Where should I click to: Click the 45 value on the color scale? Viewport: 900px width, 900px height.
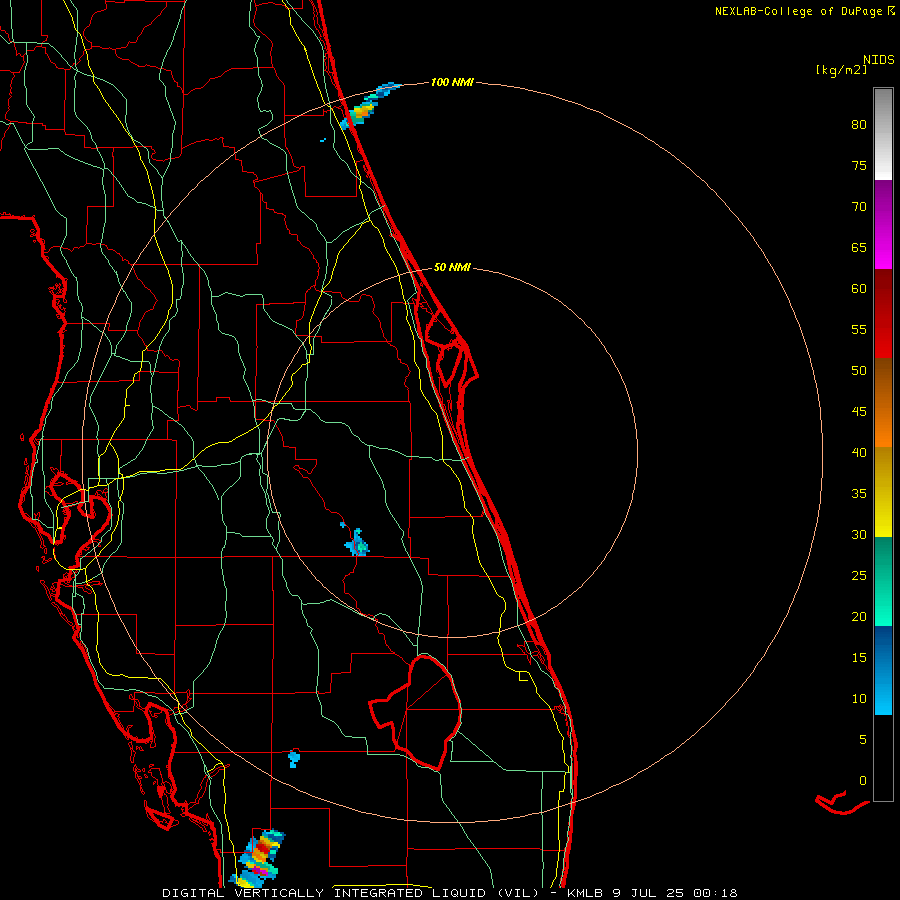(859, 412)
